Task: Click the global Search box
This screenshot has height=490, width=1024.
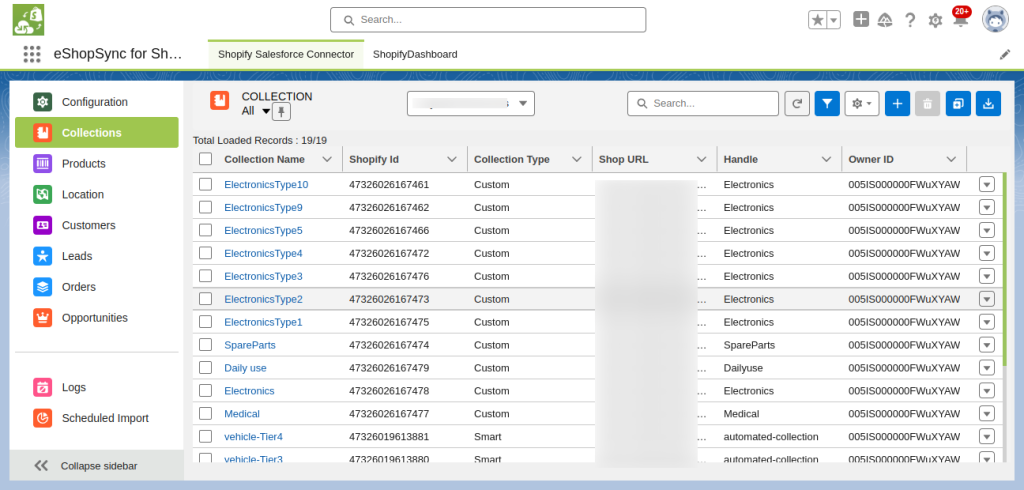Action: pos(488,20)
